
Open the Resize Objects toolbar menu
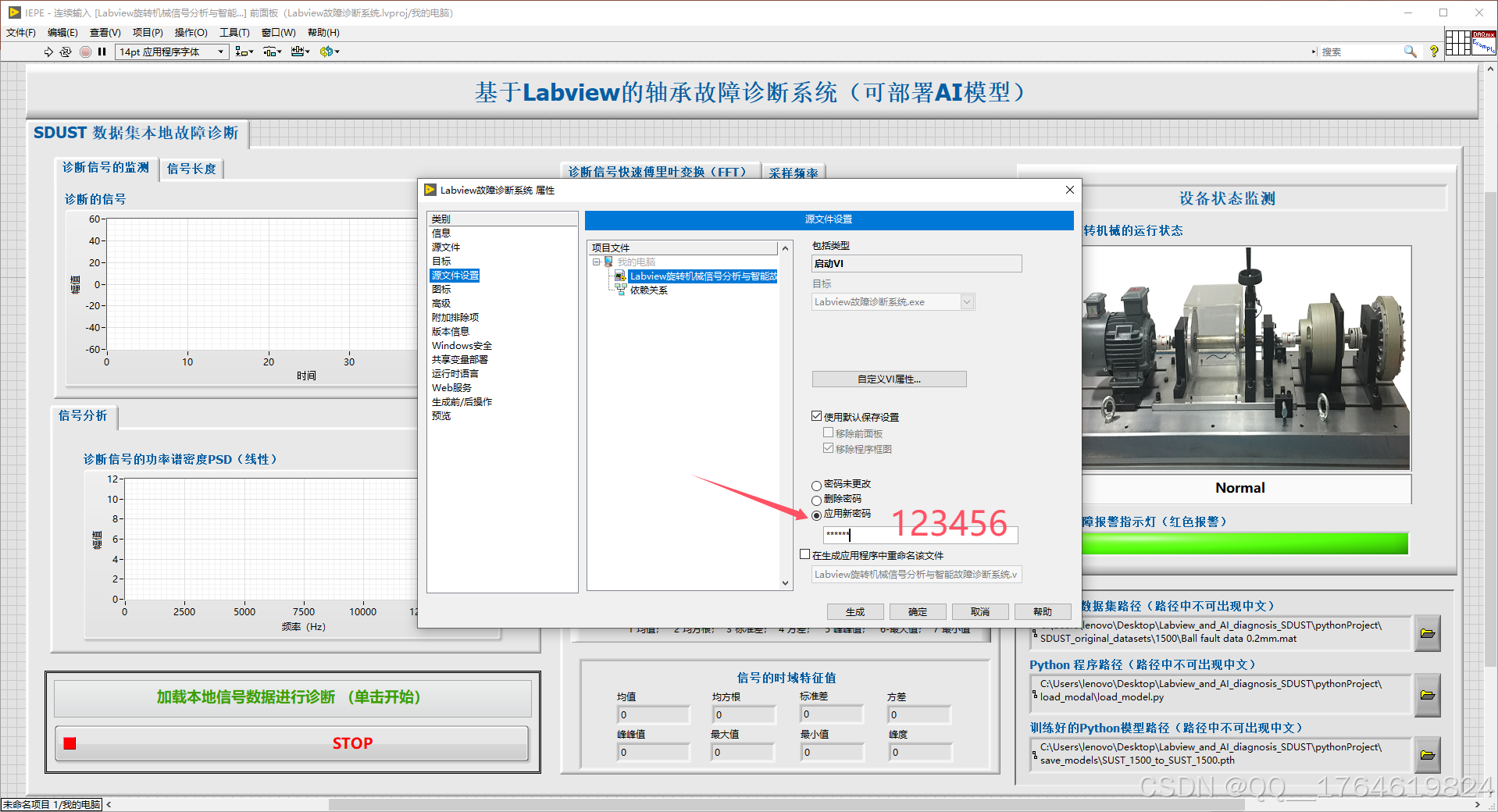pyautogui.click(x=301, y=52)
